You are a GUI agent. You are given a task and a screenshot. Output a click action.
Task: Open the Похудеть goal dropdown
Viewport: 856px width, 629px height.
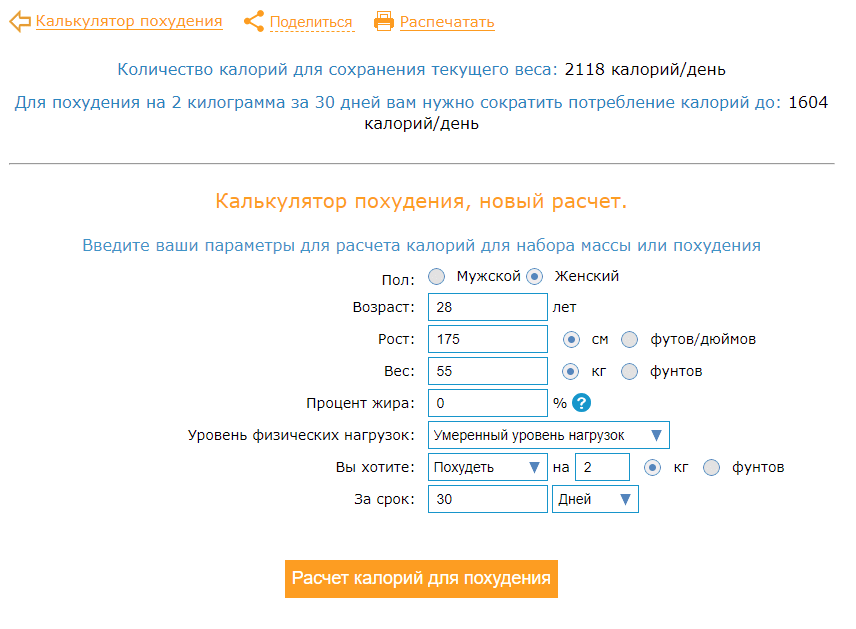point(488,467)
